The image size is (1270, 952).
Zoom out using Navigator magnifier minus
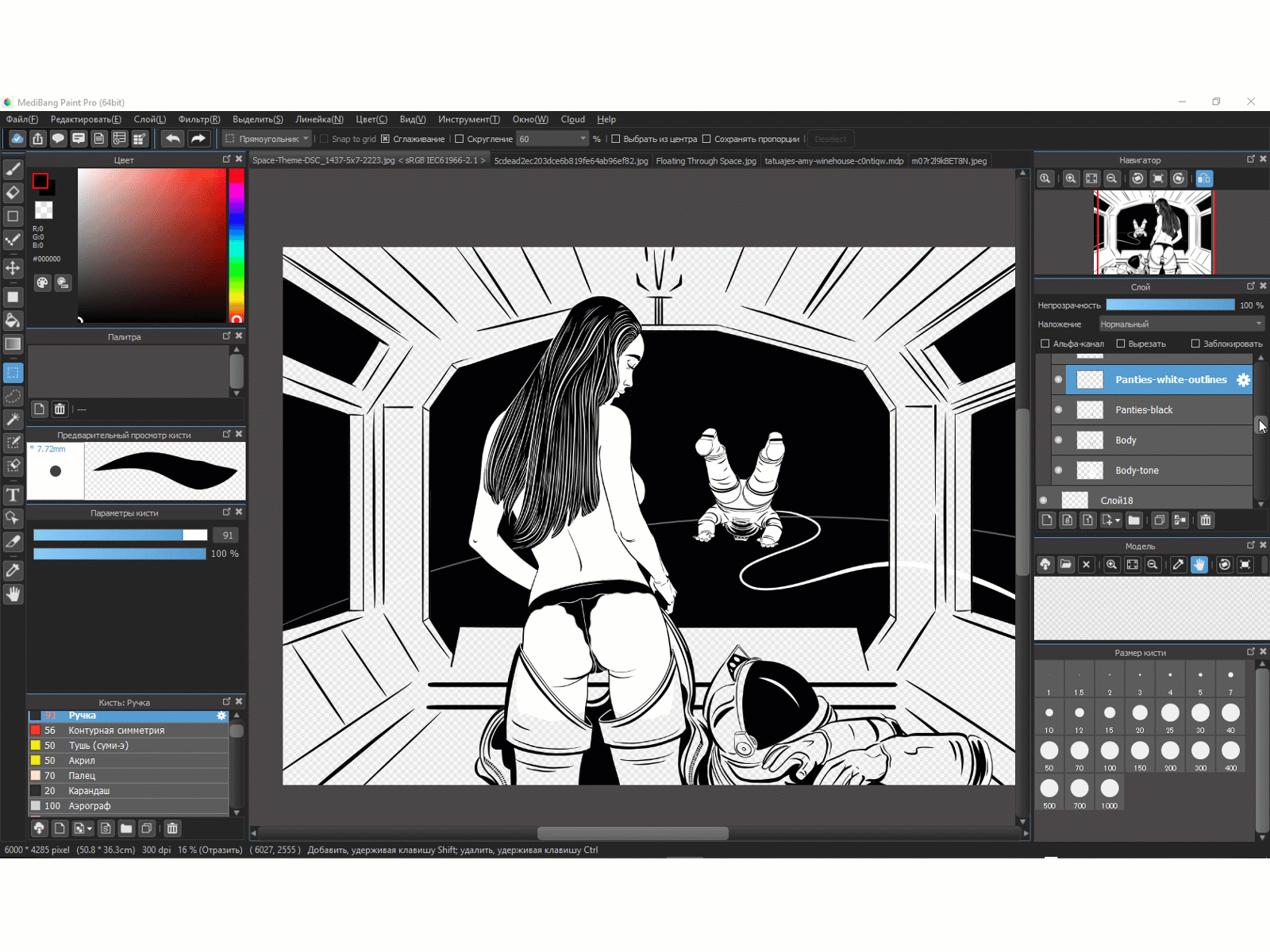click(x=1112, y=178)
